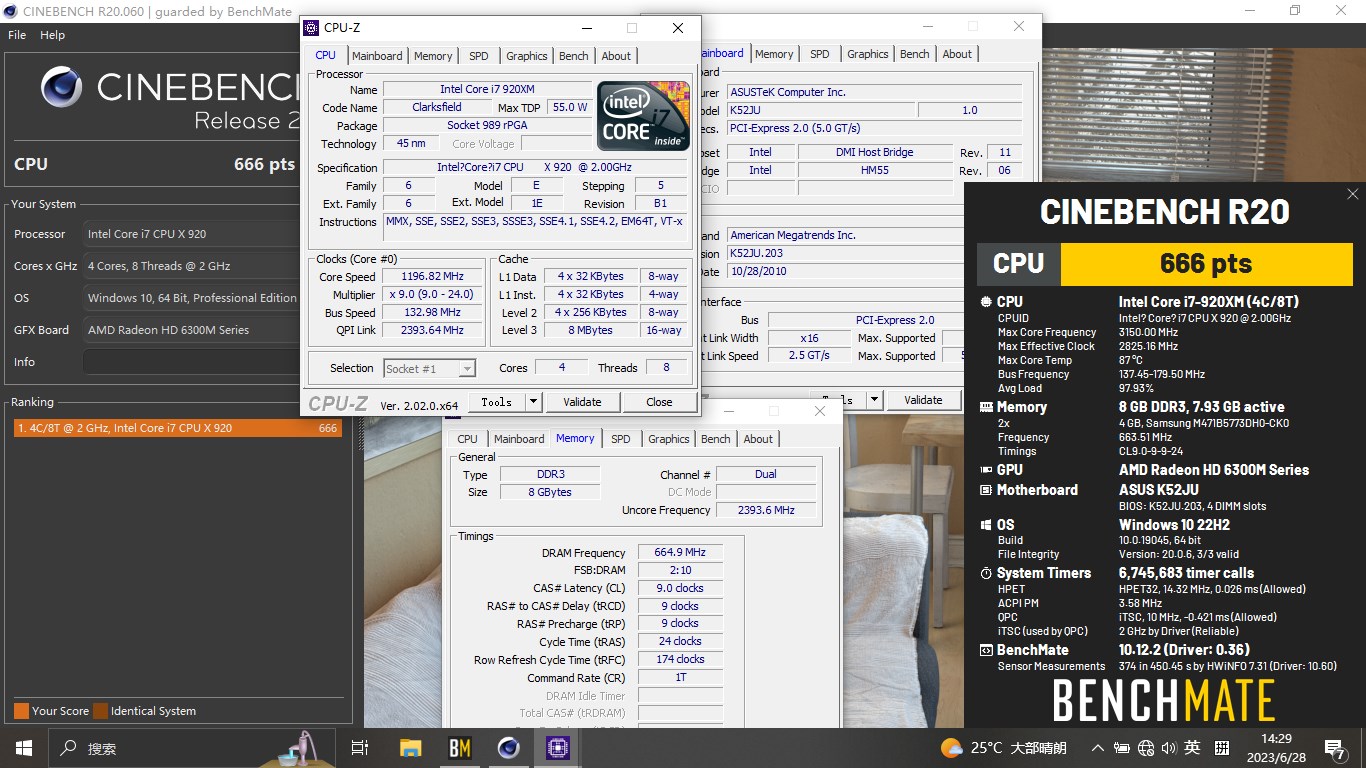
Task: Open the Cinebench Help menu
Action: tap(52, 35)
